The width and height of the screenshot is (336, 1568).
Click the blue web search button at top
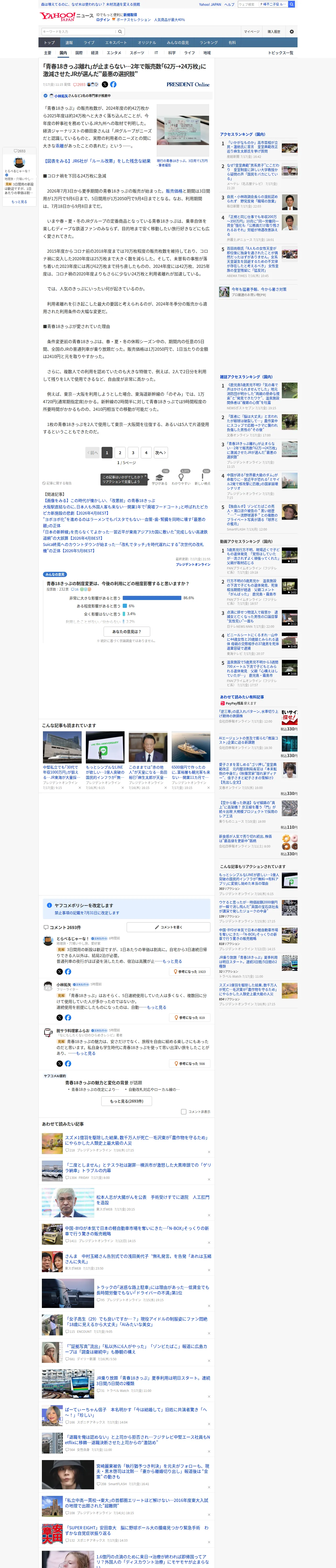coord(292,4)
